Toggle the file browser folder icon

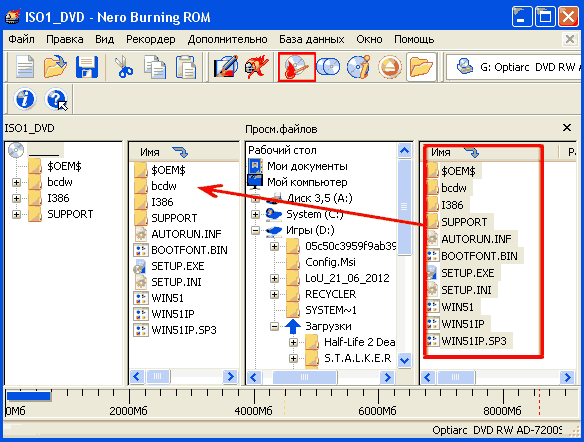[x=421, y=67]
